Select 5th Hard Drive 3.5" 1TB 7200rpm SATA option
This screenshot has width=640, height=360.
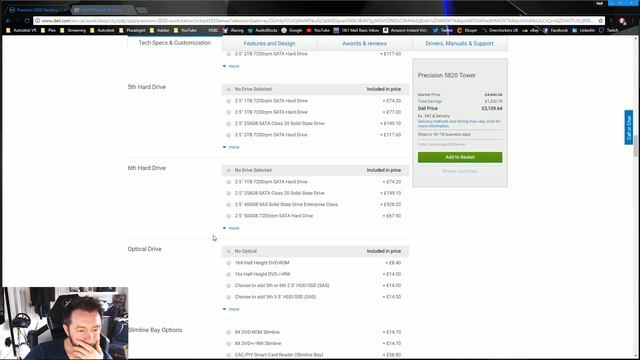click(229, 112)
